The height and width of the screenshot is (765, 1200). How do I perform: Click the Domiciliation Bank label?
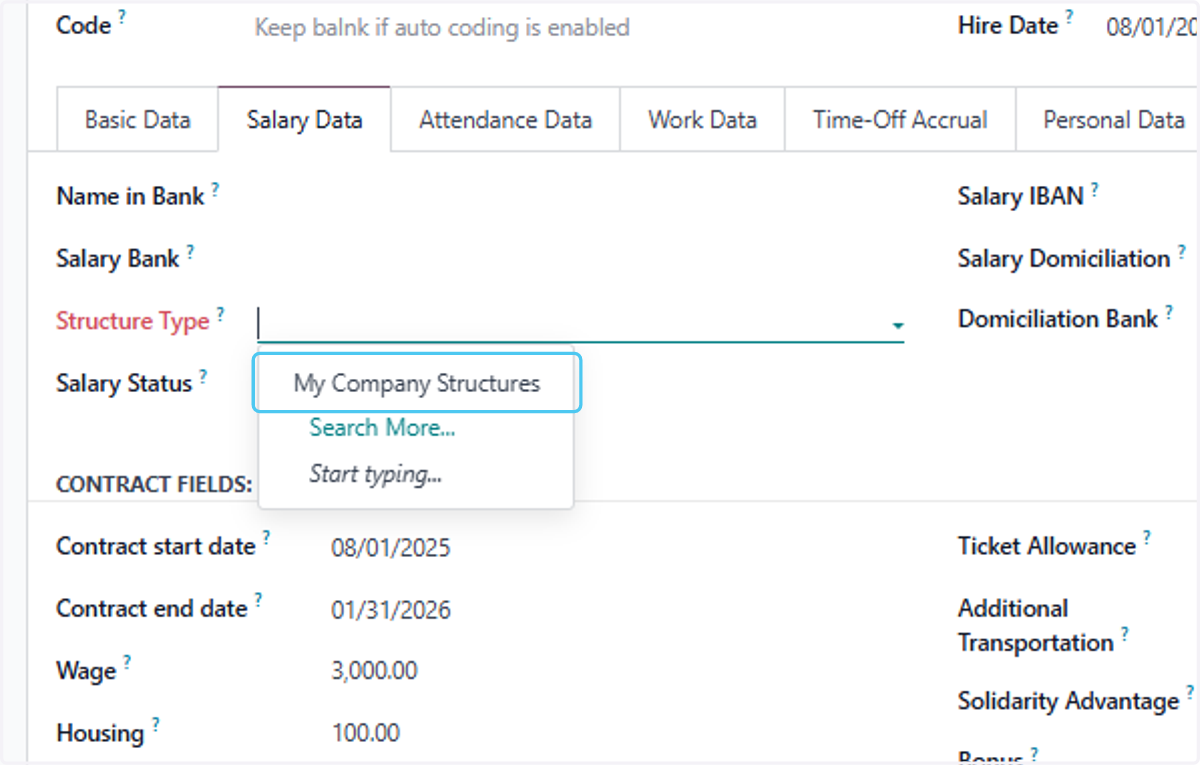[x=1058, y=320]
